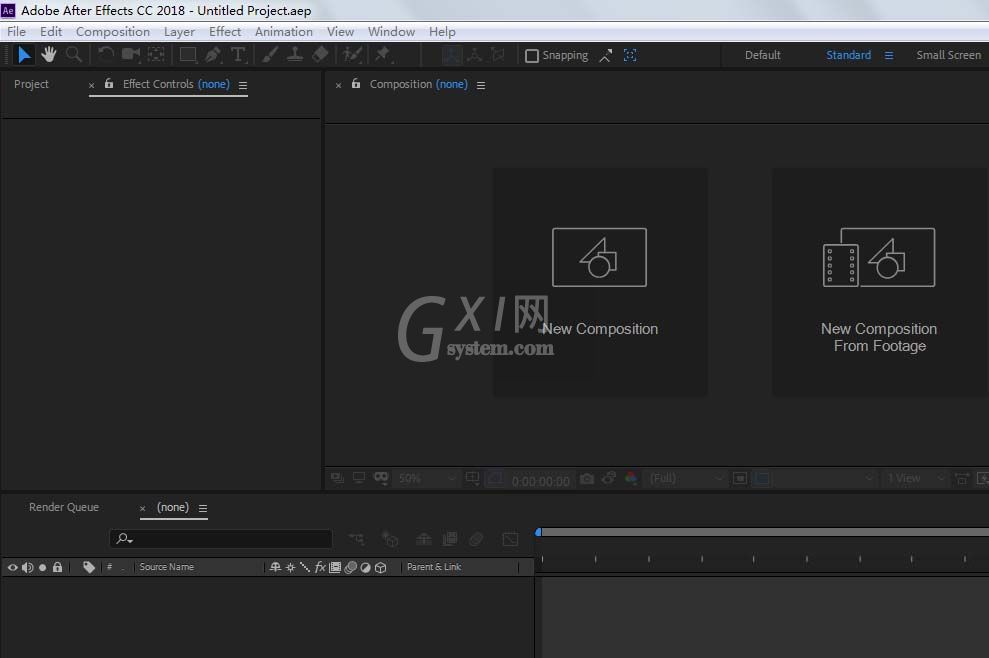
Task: Select the Puppet Pin tool
Action: click(x=383, y=55)
